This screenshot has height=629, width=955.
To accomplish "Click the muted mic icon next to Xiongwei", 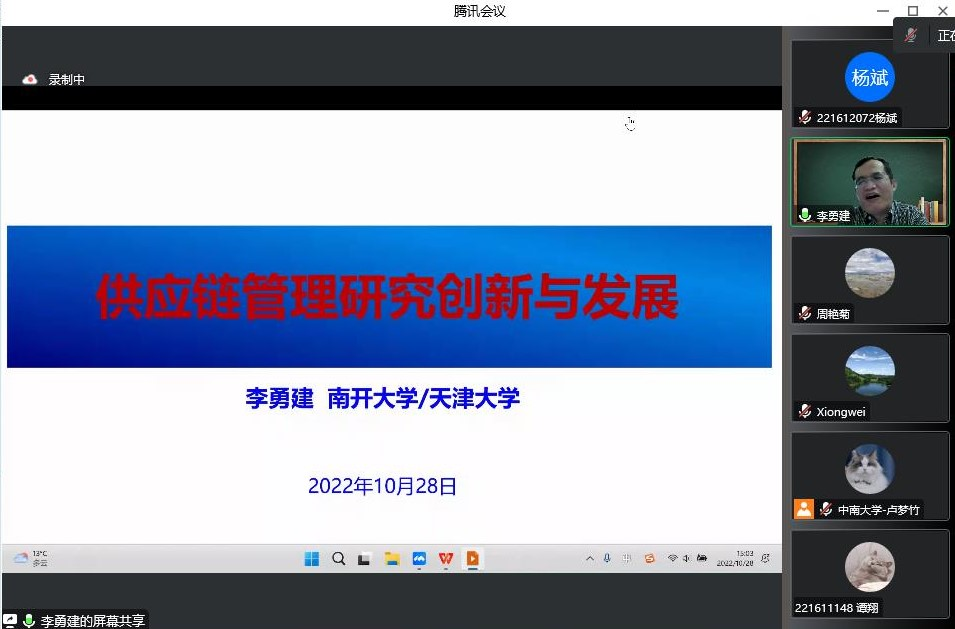I will pos(805,412).
